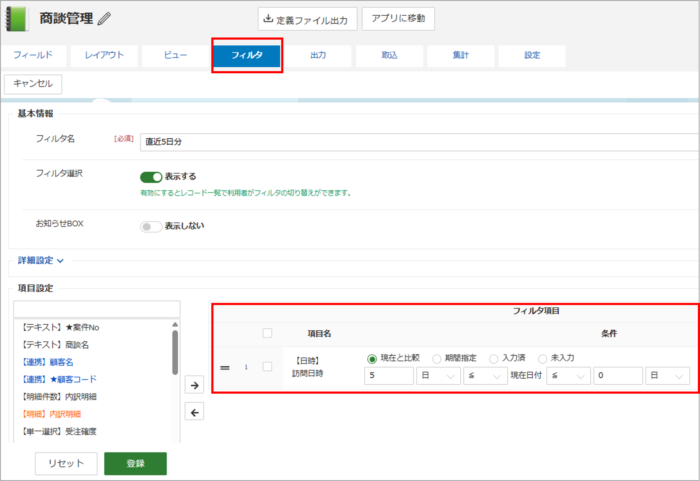Image resolution: width=700 pixels, height=481 pixels.
Task: Click 定義ファイル出力 download button
Action: pyautogui.click(x=304, y=18)
